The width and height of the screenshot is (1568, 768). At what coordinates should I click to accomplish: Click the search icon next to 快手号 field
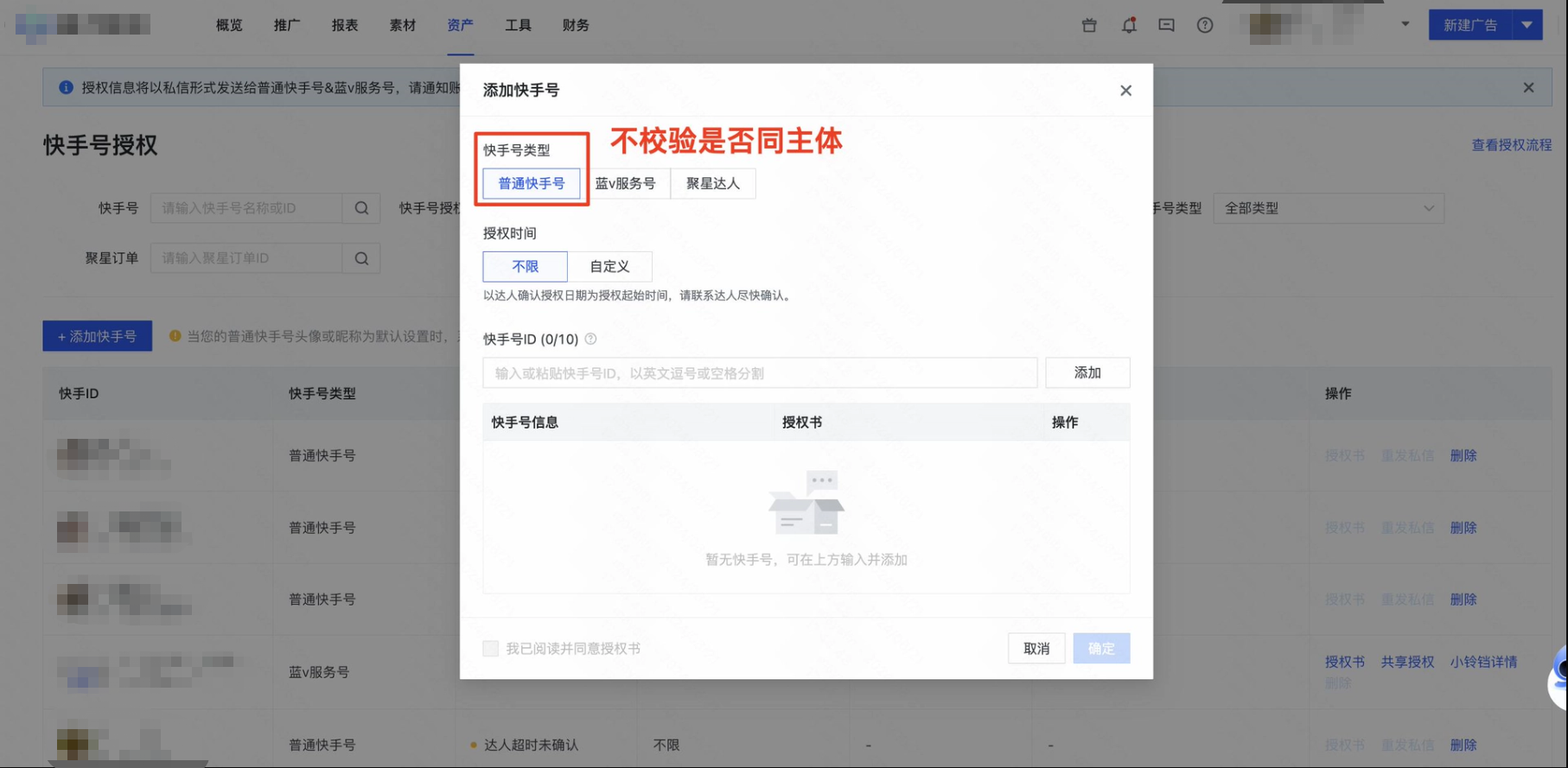[x=361, y=208]
